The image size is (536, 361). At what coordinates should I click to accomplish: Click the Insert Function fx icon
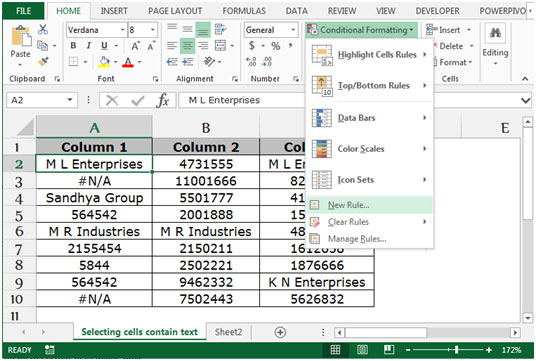tap(163, 101)
